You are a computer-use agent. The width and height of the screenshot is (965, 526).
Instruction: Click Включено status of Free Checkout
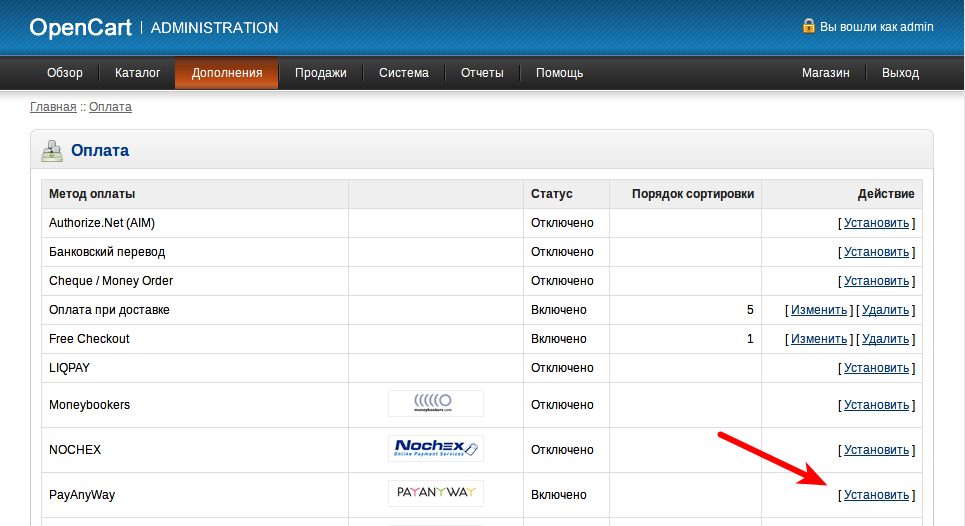pyautogui.click(x=559, y=338)
